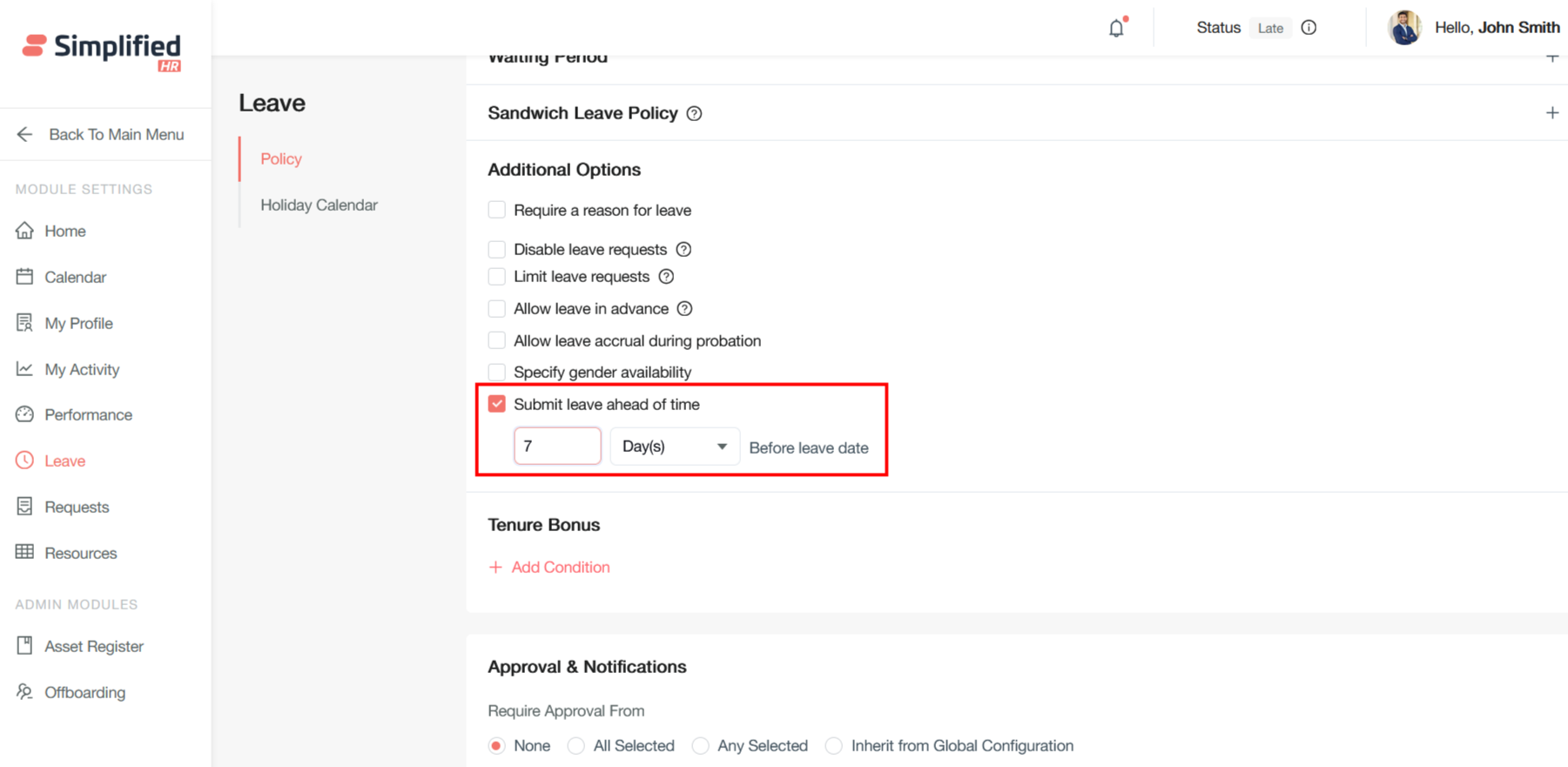
Task: Uncheck Submit leave ahead of time
Action: pyautogui.click(x=497, y=404)
